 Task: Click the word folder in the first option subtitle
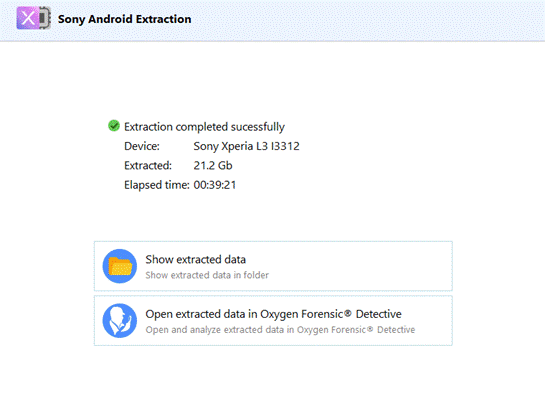[x=256, y=275]
